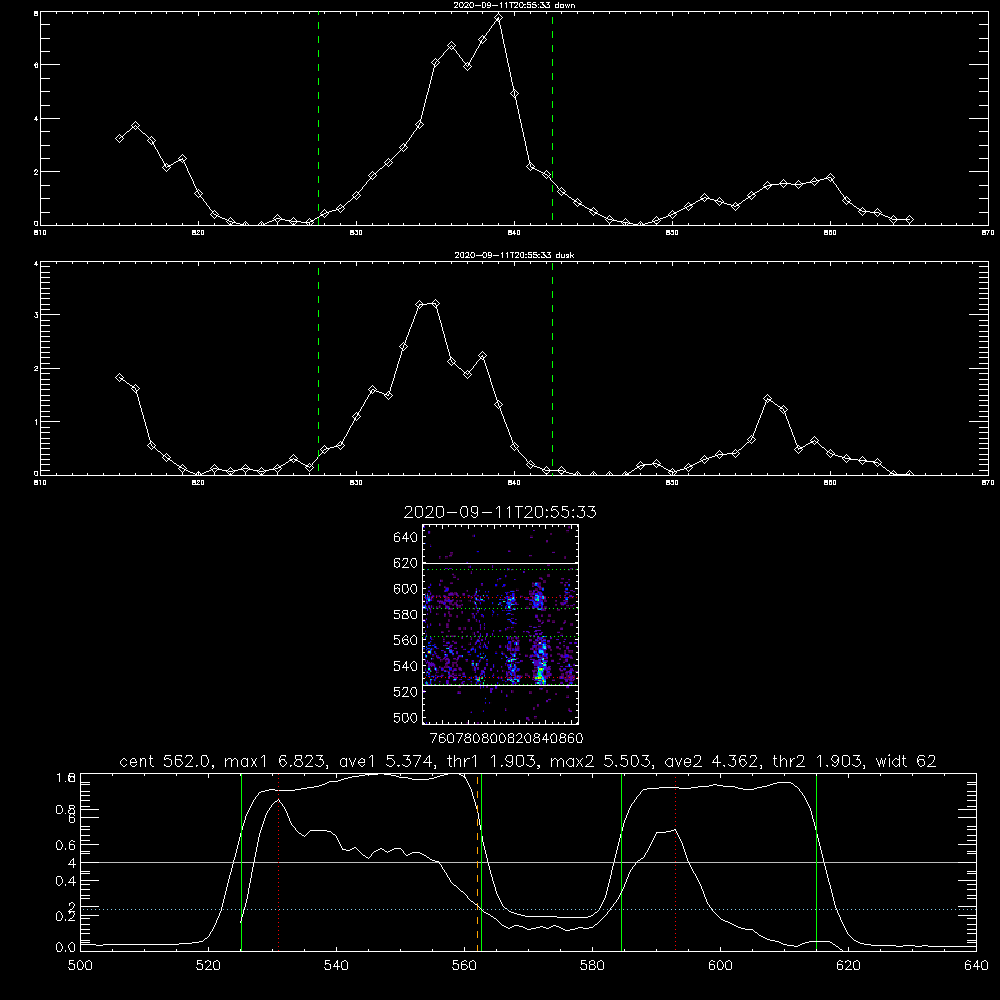Viewport: 1000px width, 1000px height.
Task: Select the 'thr1 1.903' value in stats line
Action: tap(492, 761)
